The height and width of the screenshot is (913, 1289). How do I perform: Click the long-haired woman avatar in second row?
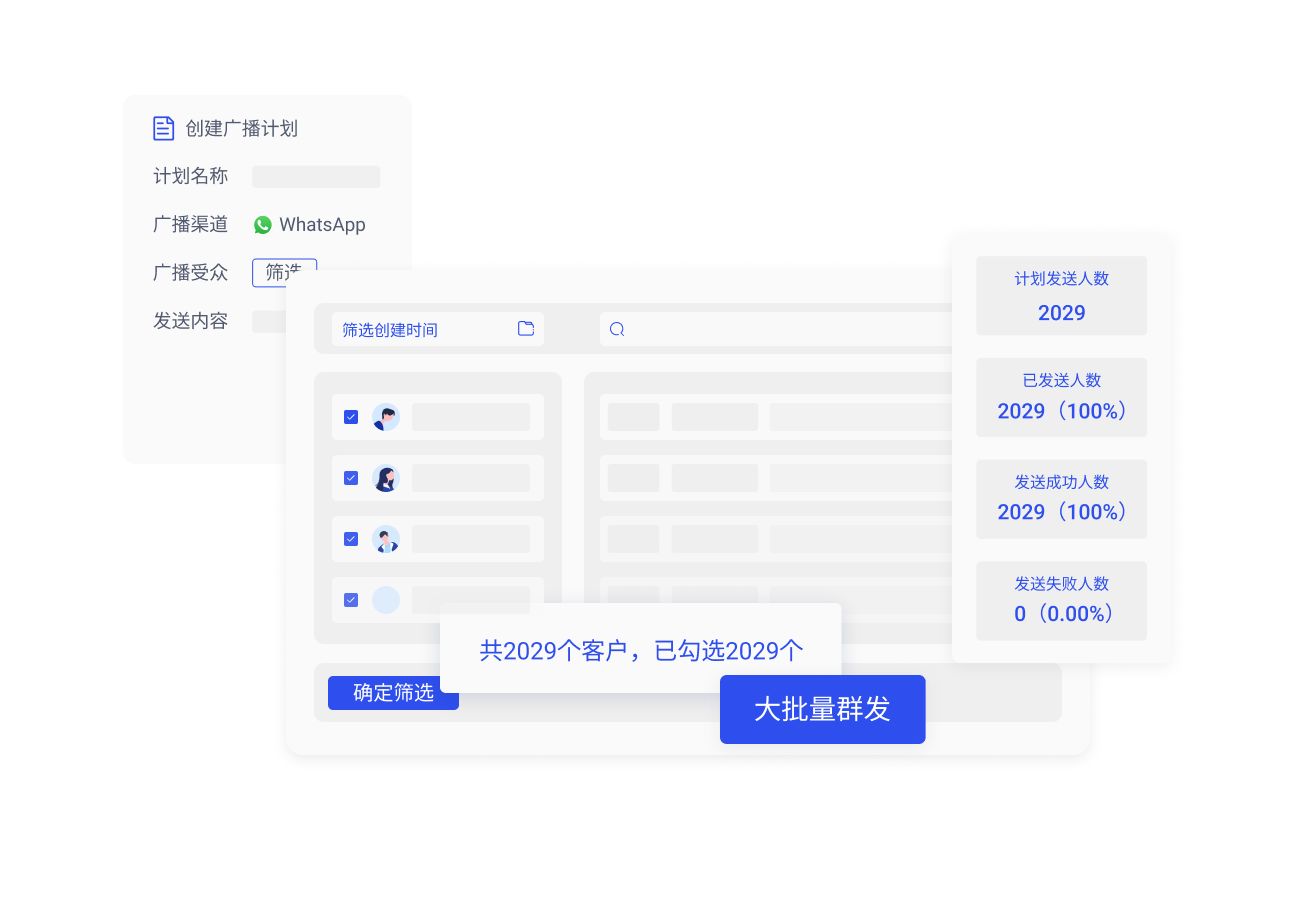[386, 478]
